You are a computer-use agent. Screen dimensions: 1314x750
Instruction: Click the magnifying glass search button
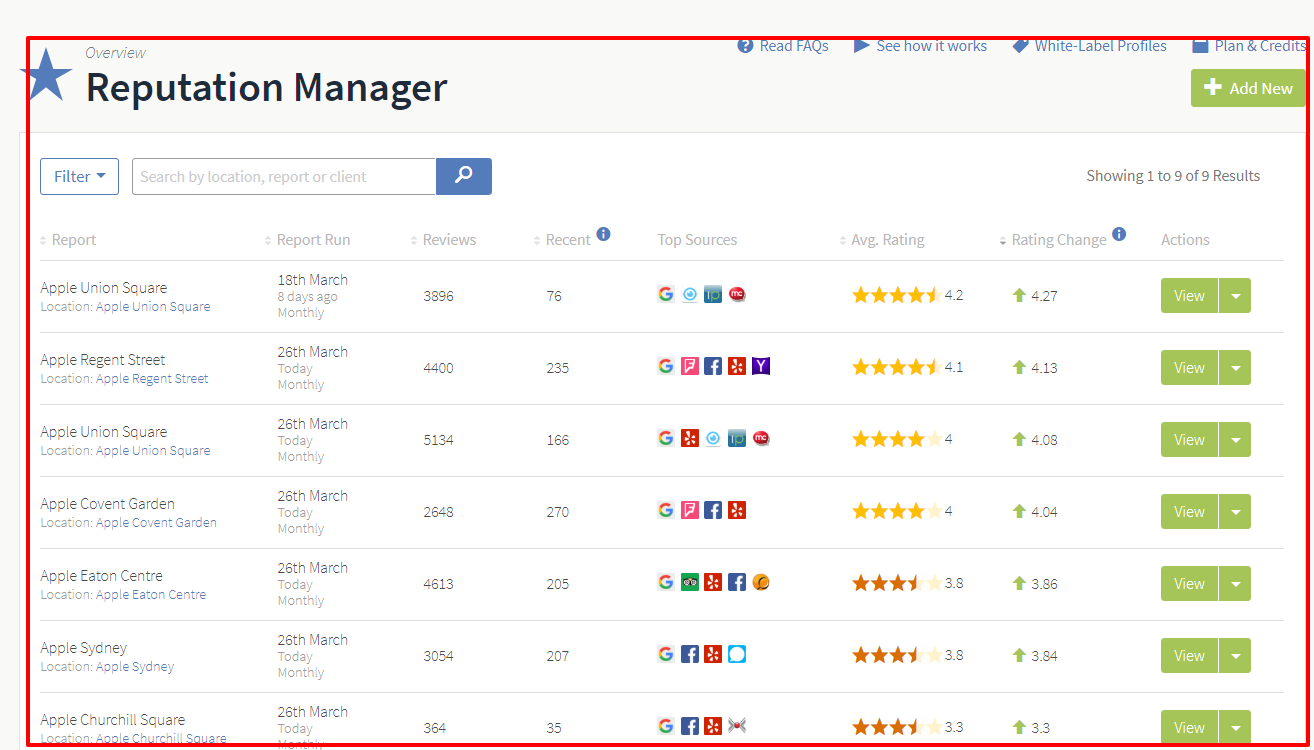[463, 176]
